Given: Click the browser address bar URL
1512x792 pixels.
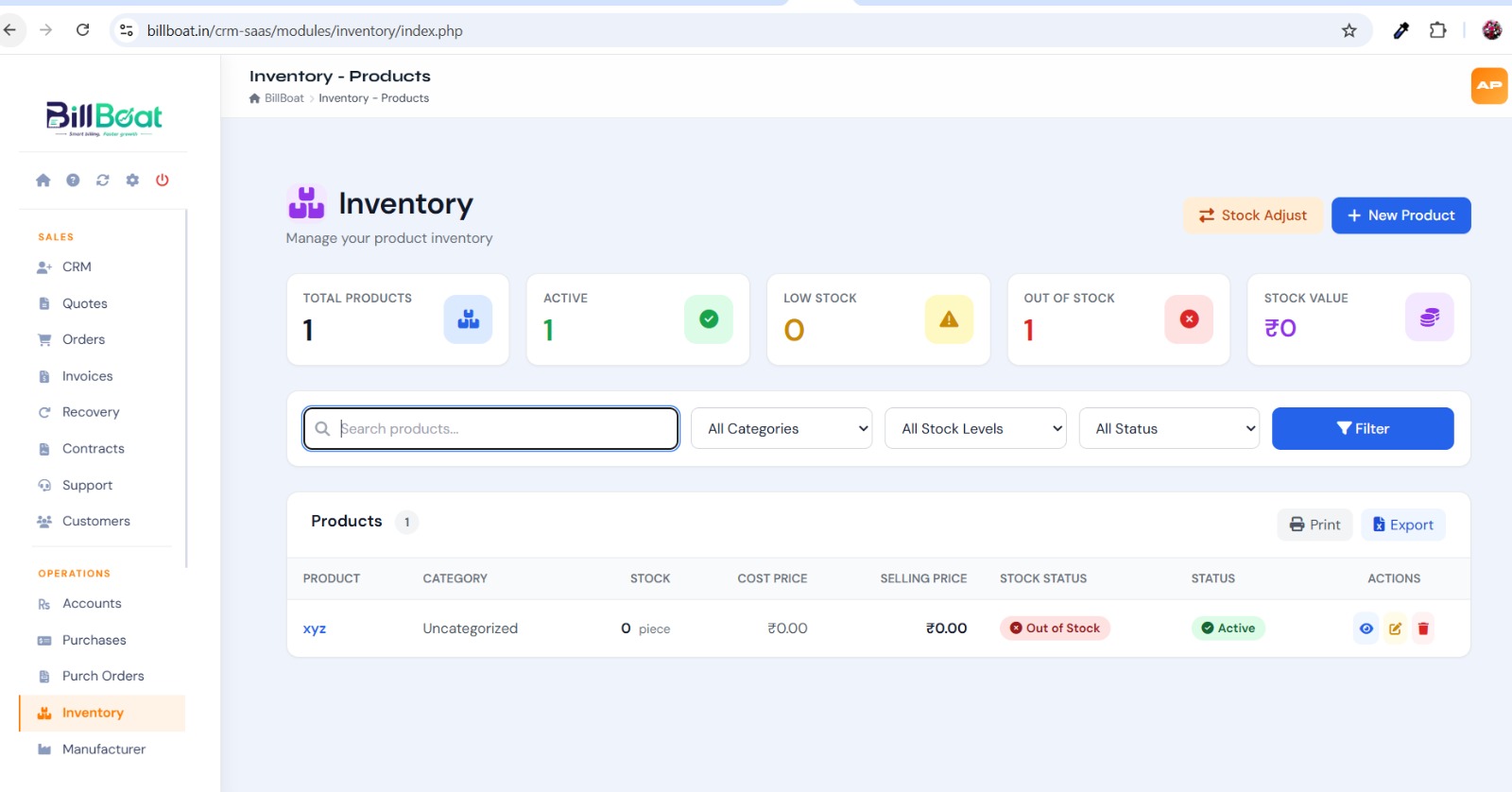Looking at the screenshot, I should coord(305,30).
